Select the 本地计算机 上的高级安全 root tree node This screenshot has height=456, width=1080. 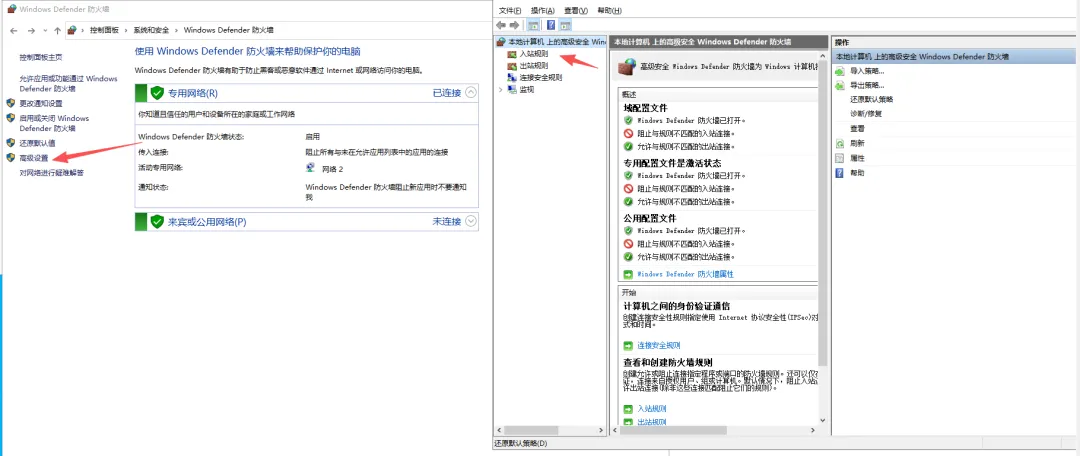tap(550, 42)
